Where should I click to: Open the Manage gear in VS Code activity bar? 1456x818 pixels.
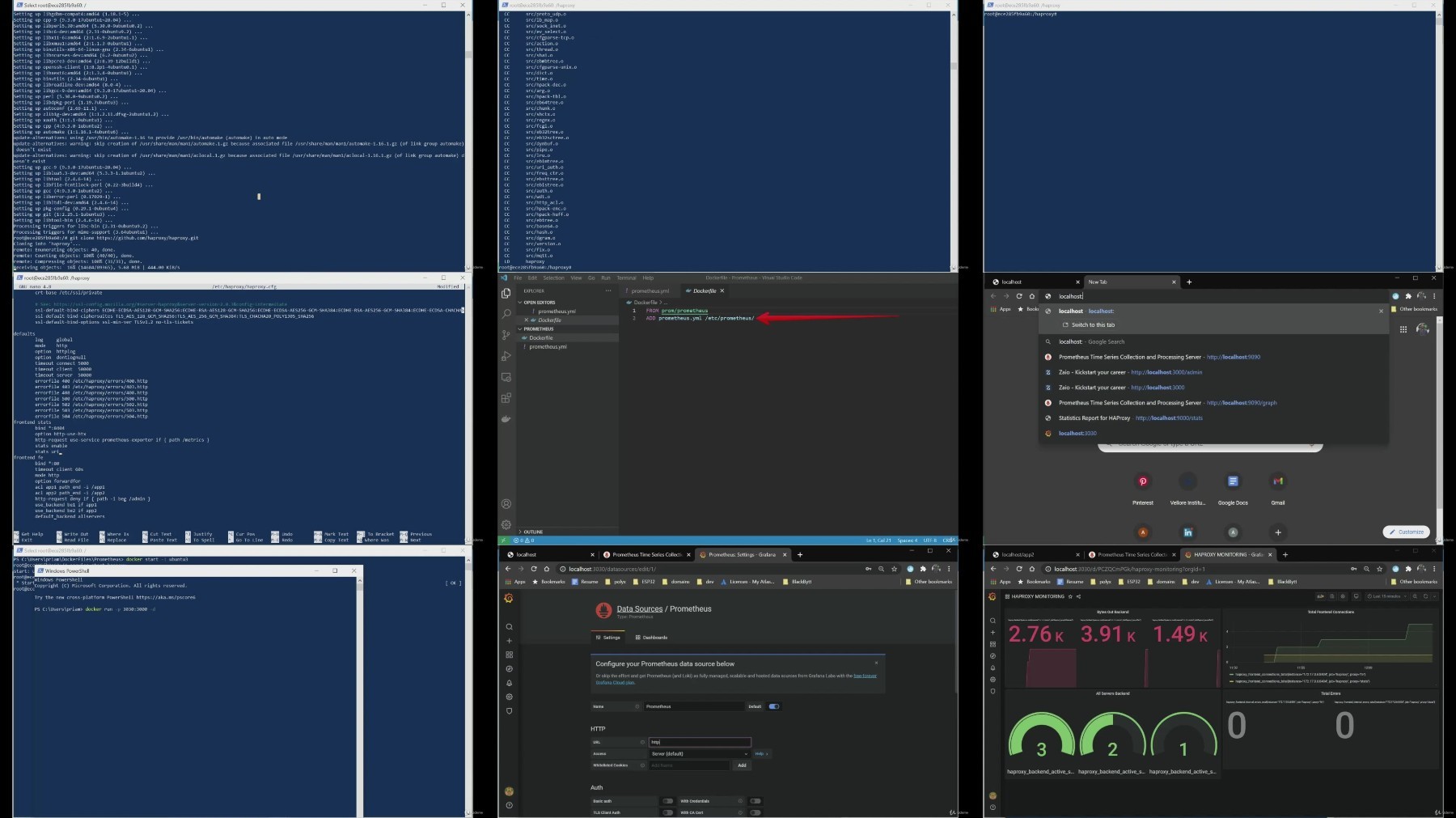(506, 524)
